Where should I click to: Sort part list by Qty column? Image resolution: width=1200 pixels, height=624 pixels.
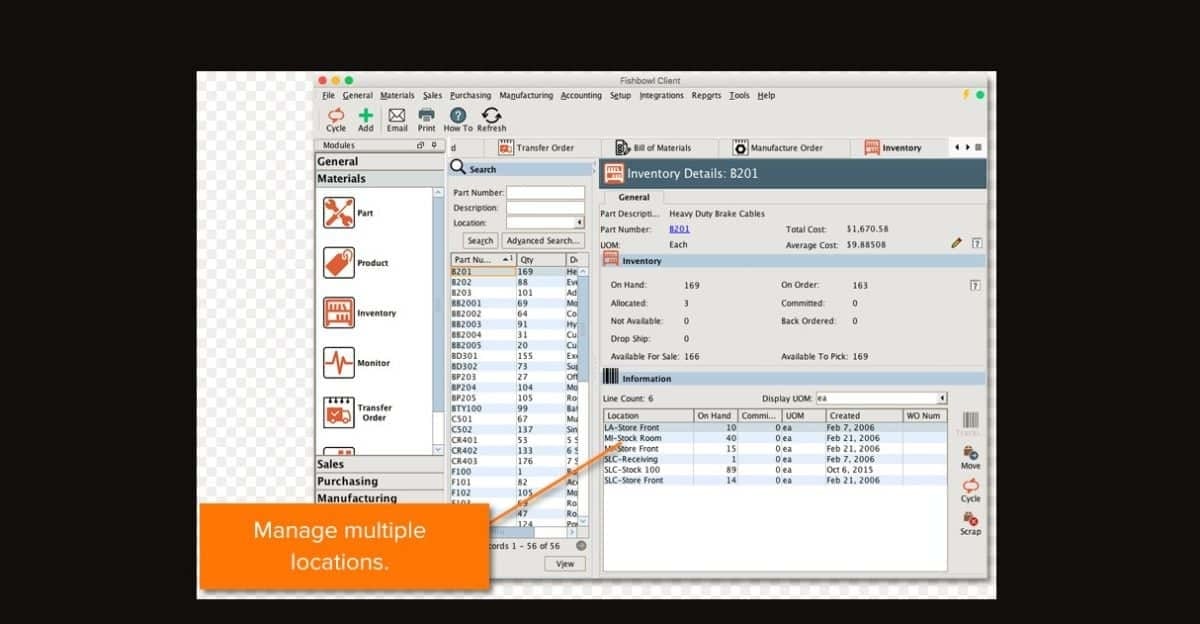click(540, 259)
